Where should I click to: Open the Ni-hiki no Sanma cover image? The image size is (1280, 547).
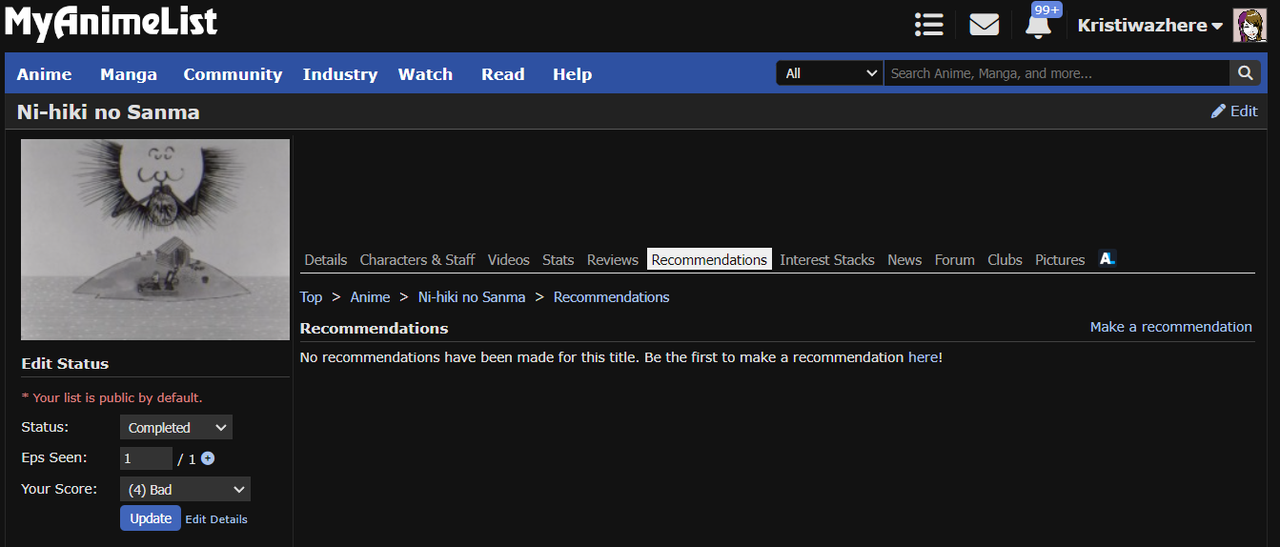[x=155, y=240]
